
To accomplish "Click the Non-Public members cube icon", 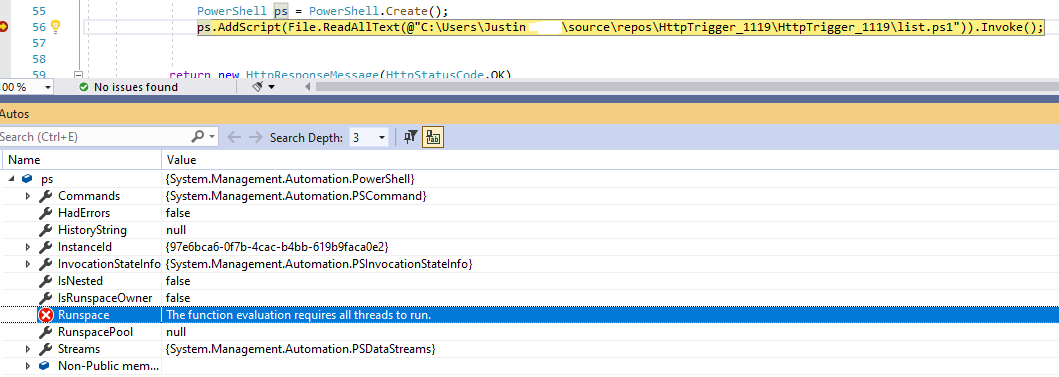I will [45, 366].
